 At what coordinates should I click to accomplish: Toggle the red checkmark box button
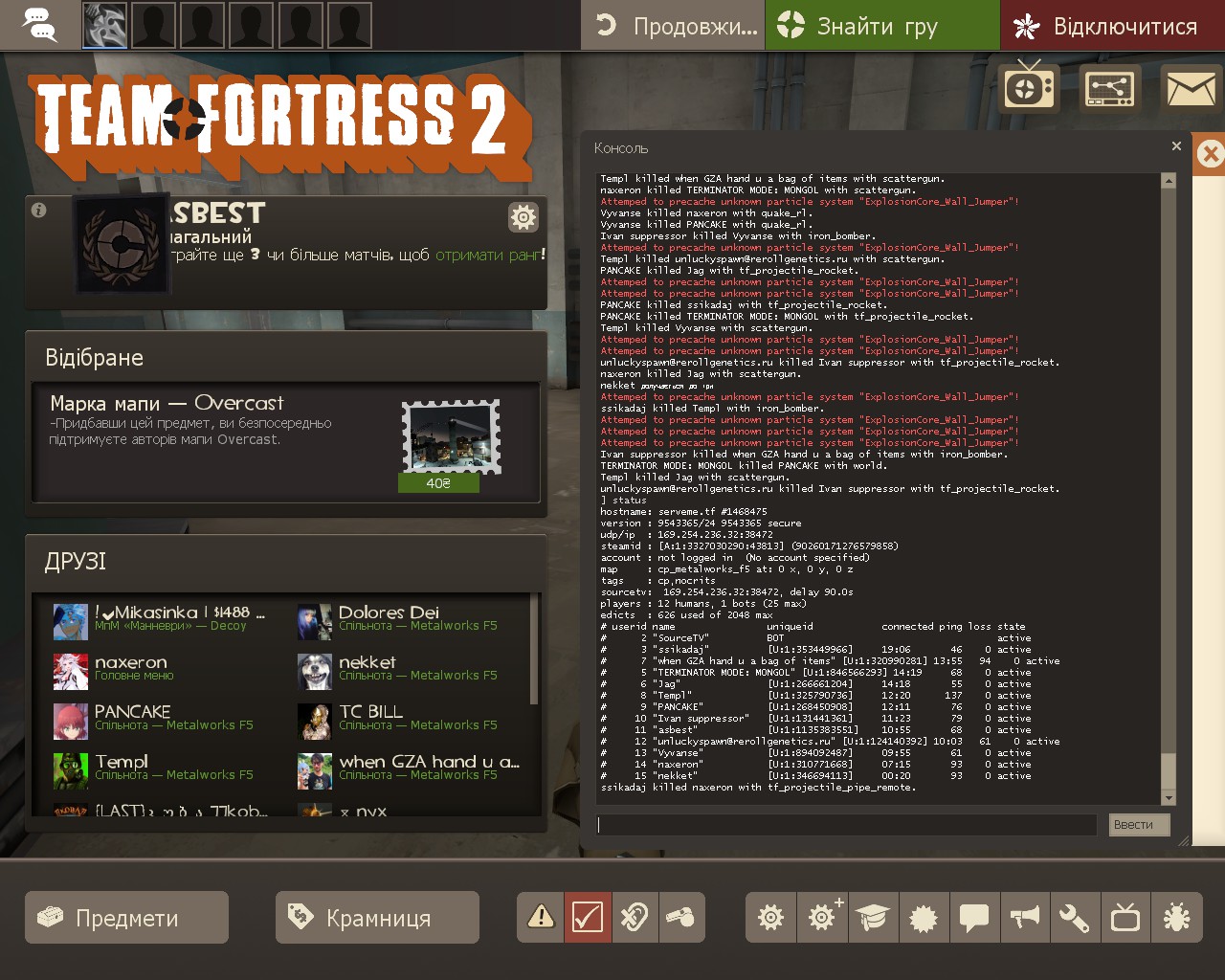(x=588, y=918)
